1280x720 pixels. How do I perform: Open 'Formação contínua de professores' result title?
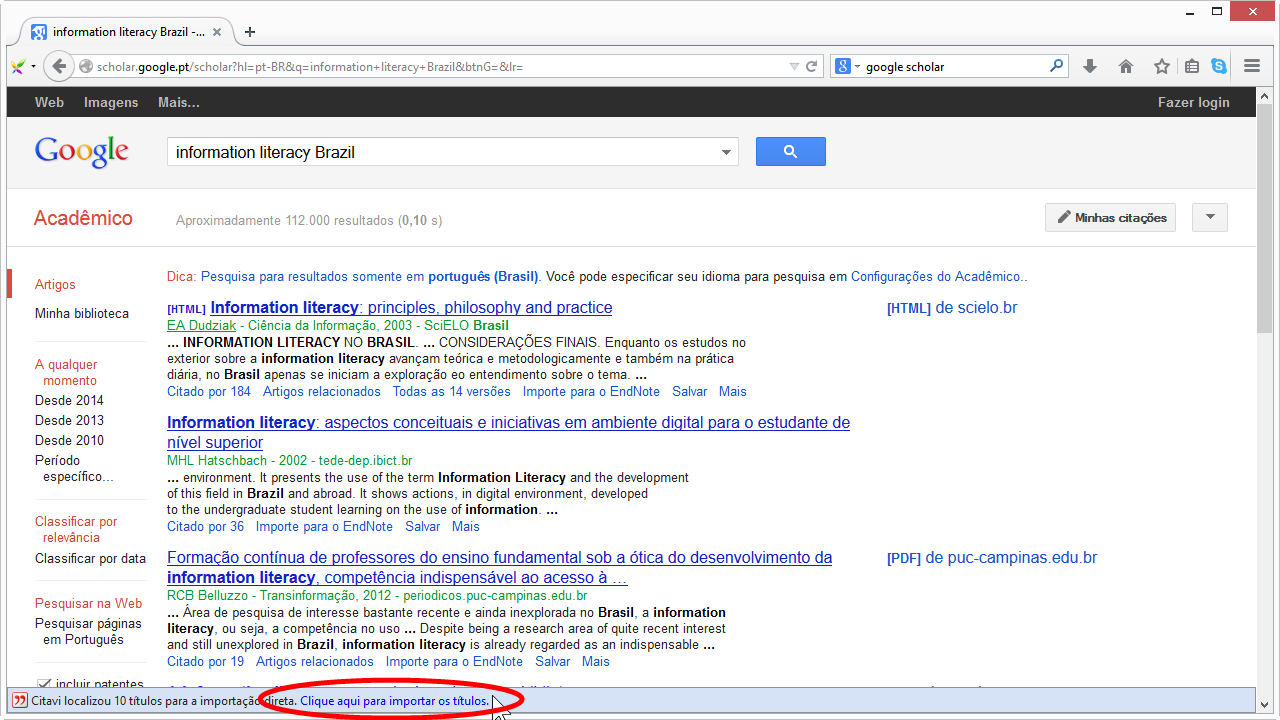(499, 568)
